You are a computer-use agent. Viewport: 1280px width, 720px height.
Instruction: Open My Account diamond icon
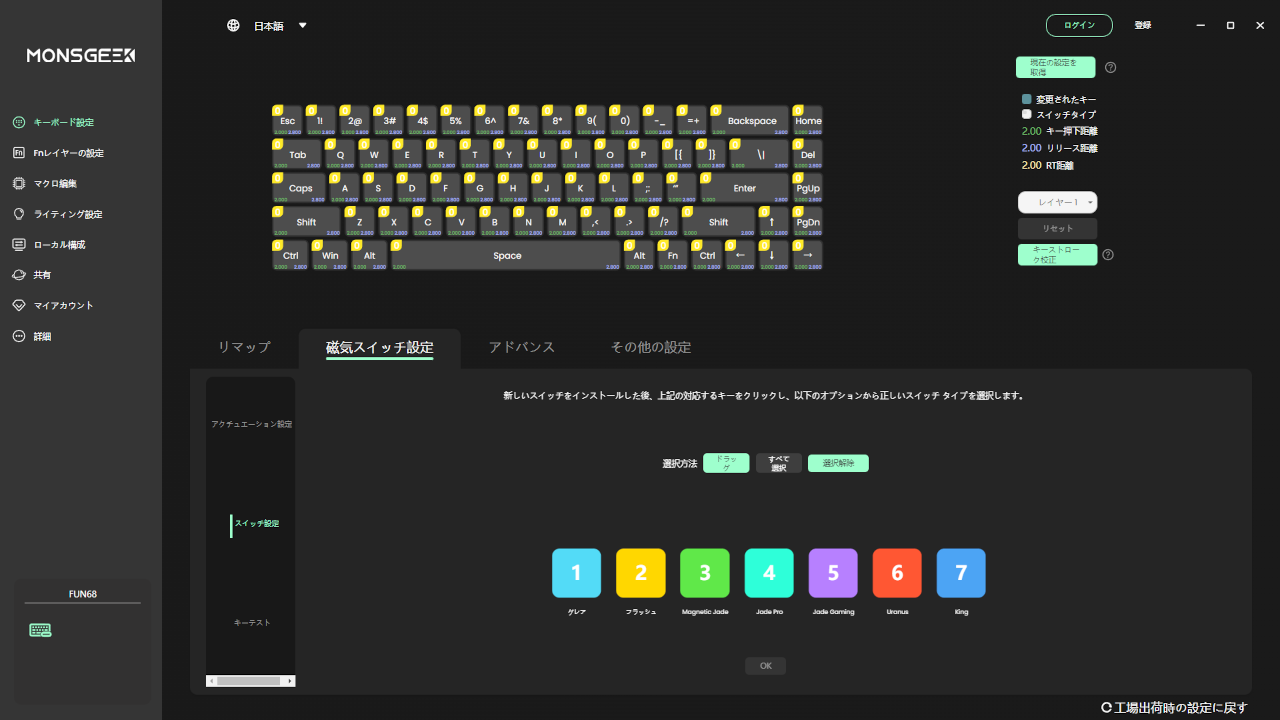click(18, 306)
